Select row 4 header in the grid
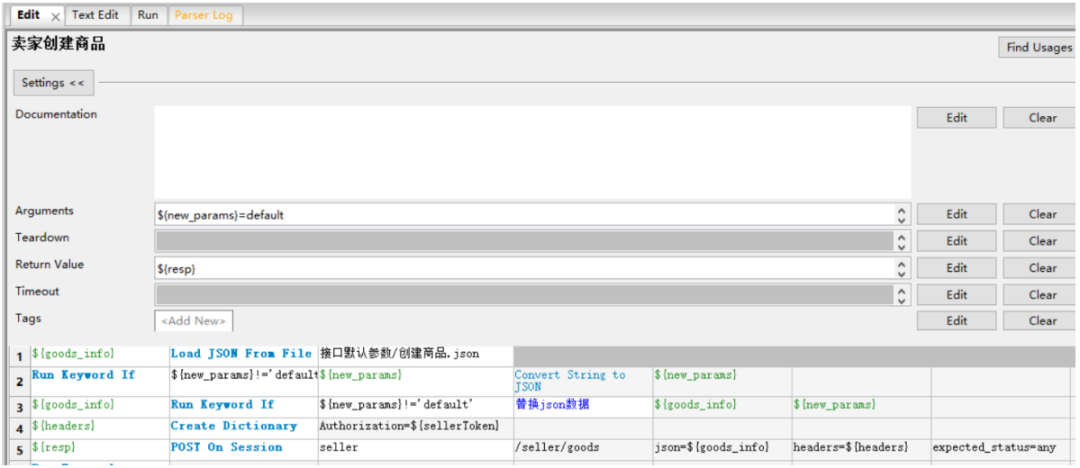This screenshot has height=468, width=1080. [21, 427]
